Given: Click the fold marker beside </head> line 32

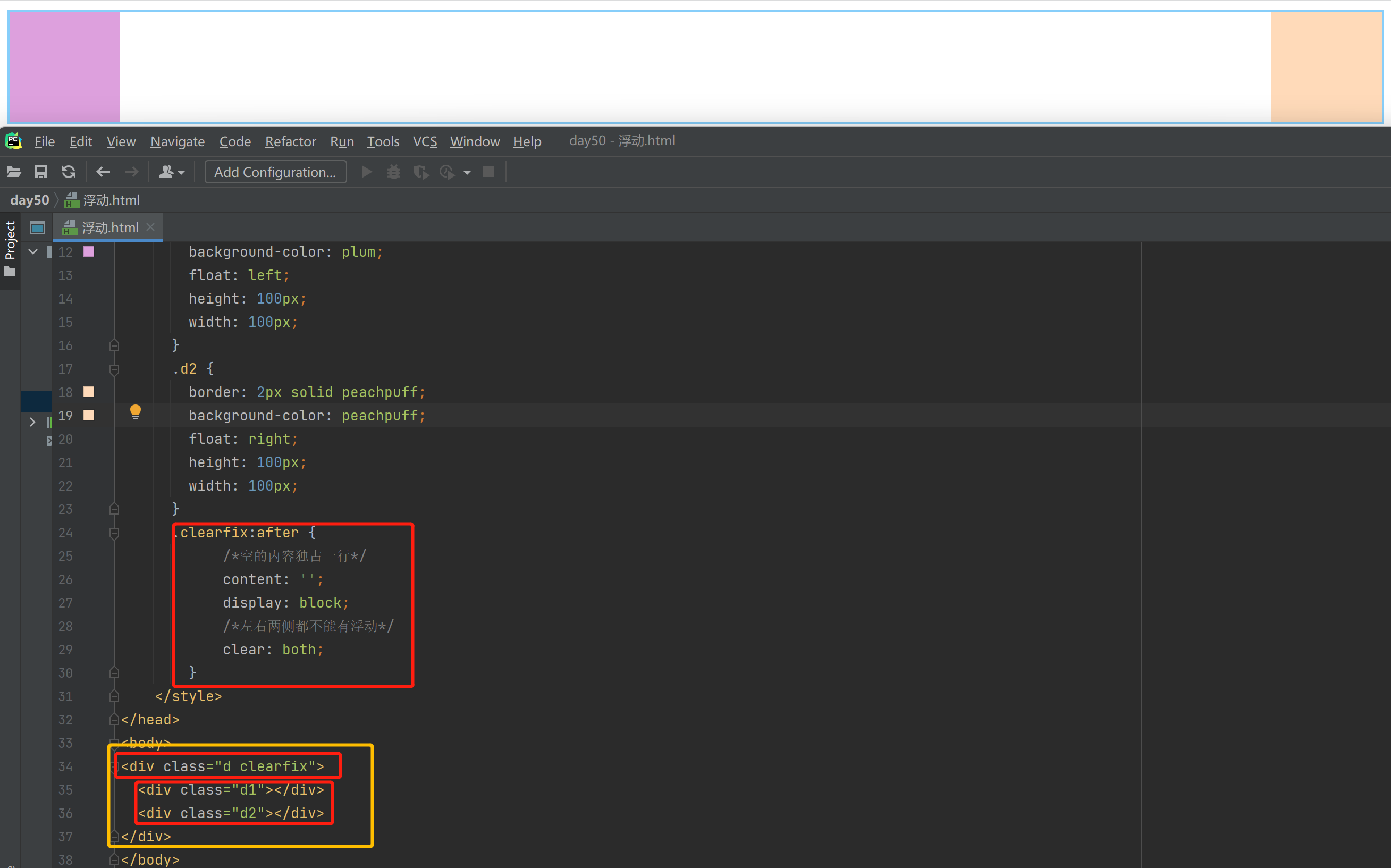Looking at the screenshot, I should pos(114,720).
